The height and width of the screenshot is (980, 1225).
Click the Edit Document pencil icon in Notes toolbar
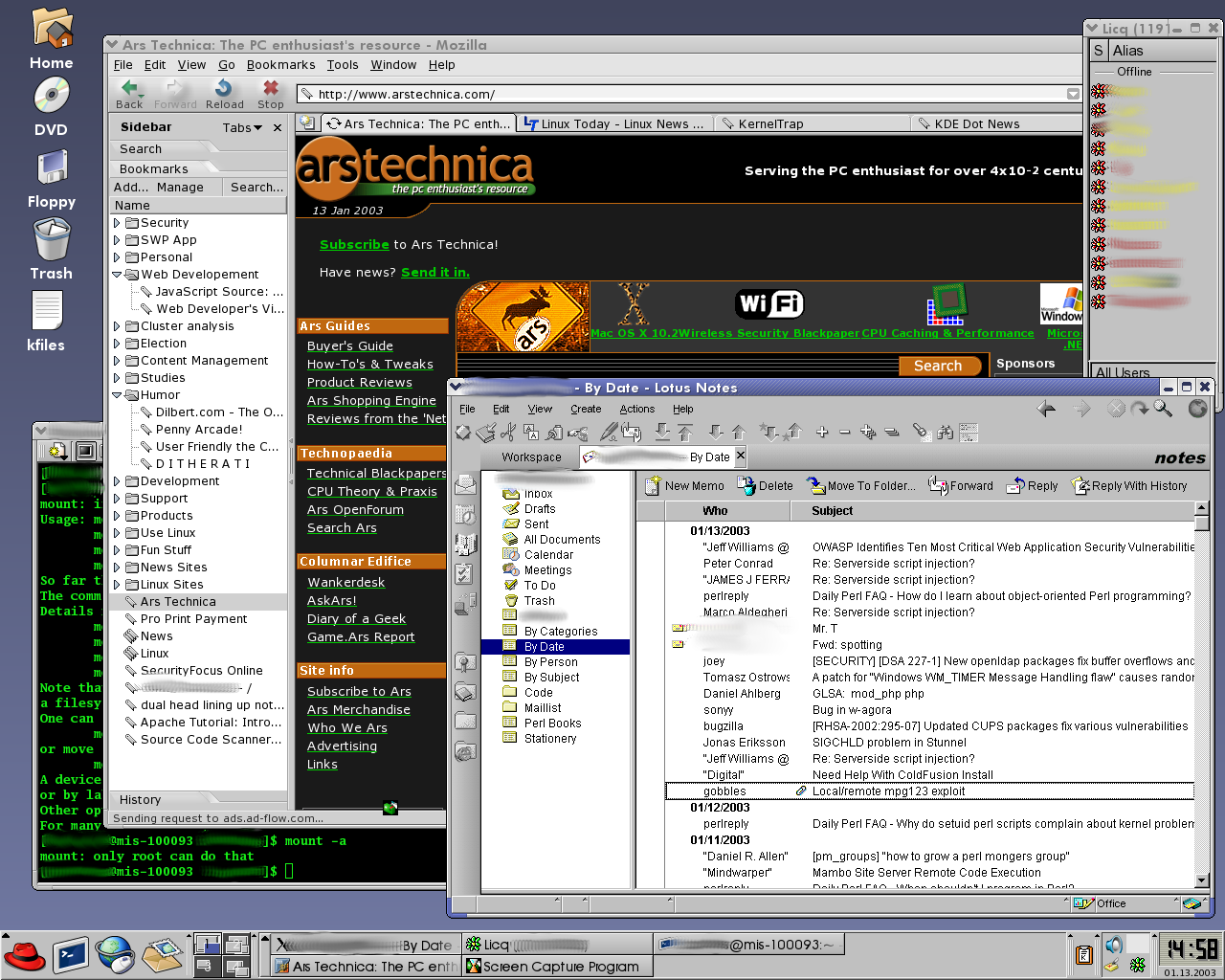coord(608,433)
